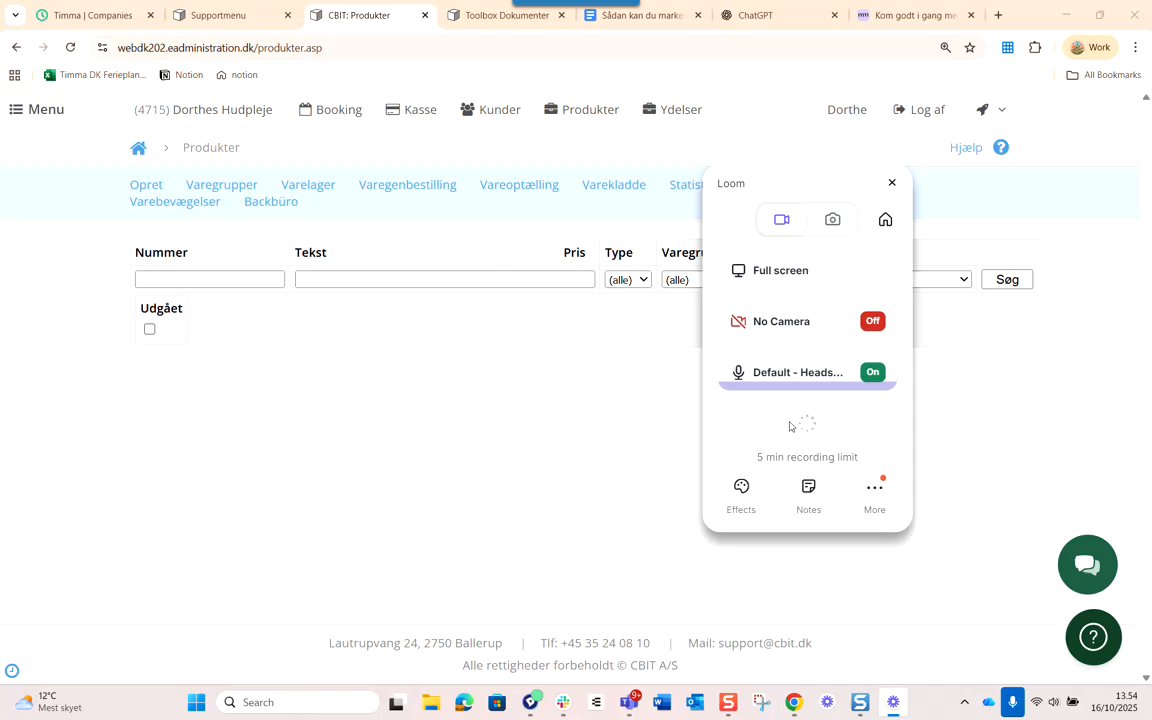Bookmark this page with the star icon
Image resolution: width=1152 pixels, height=720 pixels.
point(970,48)
